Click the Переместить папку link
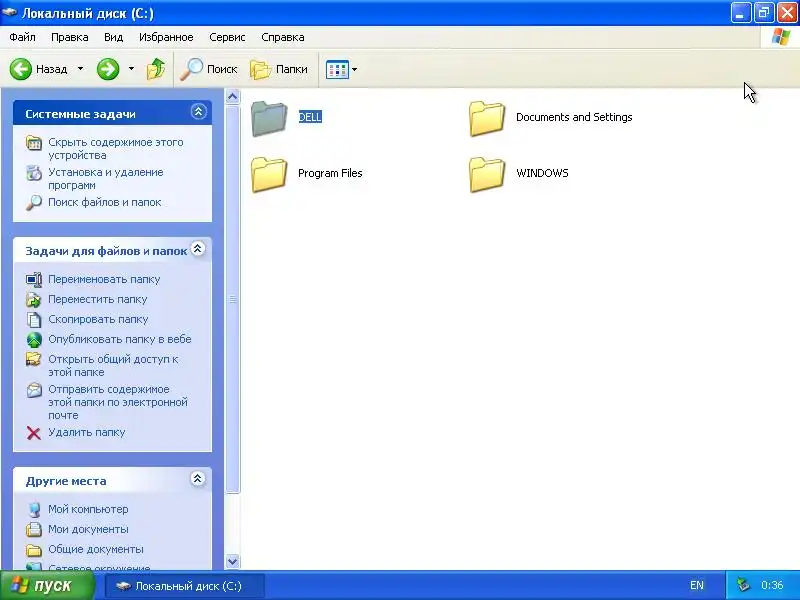 click(97, 299)
